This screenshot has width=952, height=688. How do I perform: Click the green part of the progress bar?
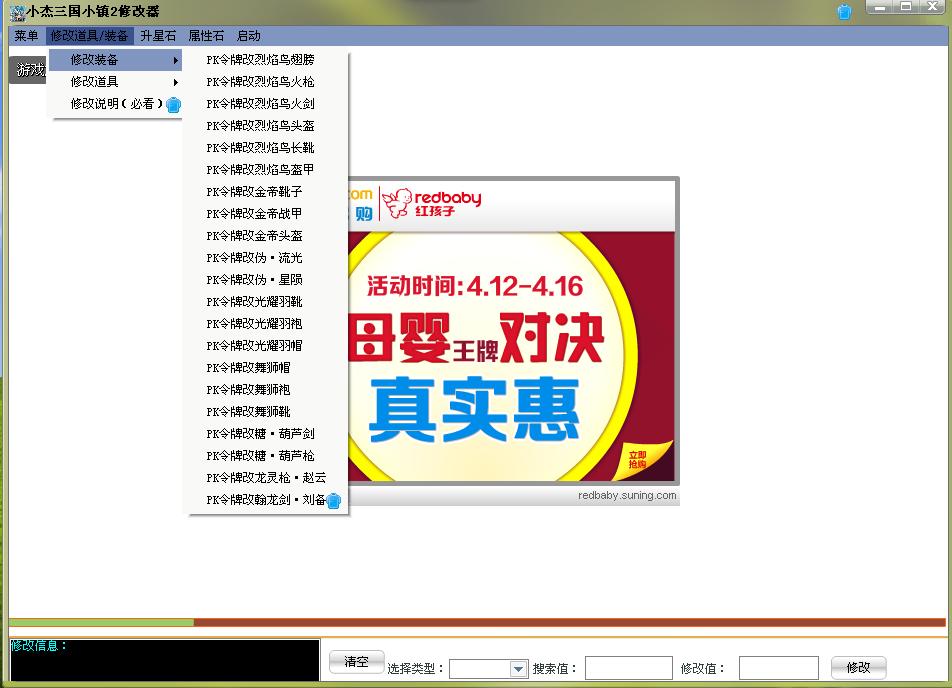click(x=101, y=622)
